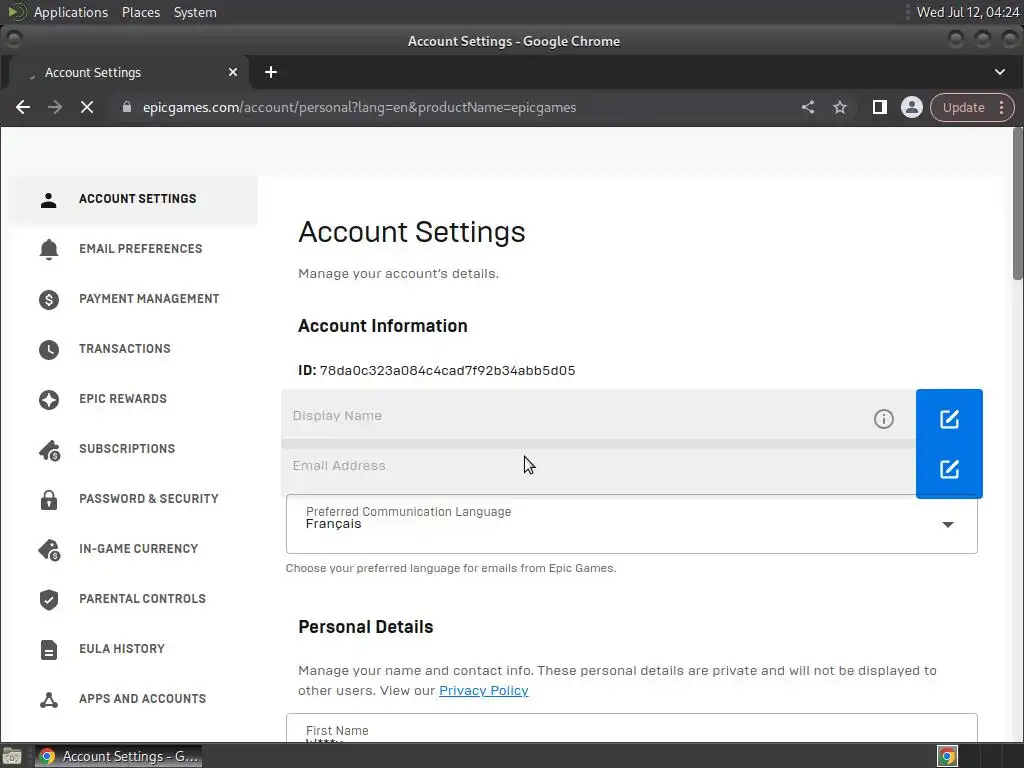Open Chrome three-dot menu

pyautogui.click(x=1001, y=108)
